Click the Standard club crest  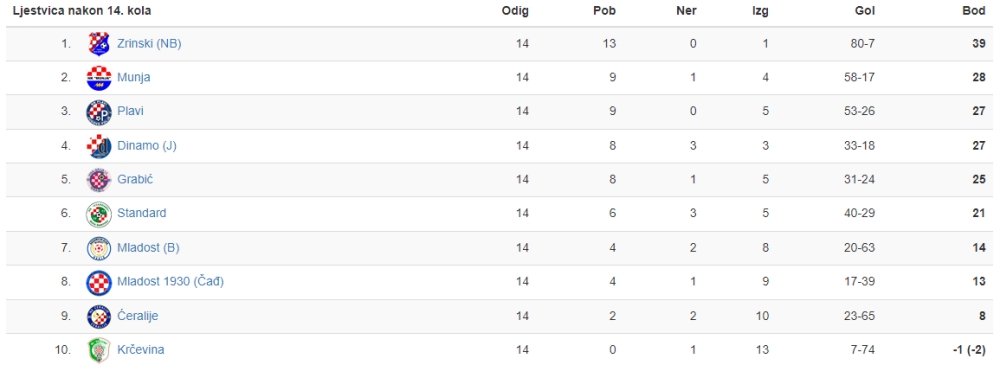coord(99,214)
